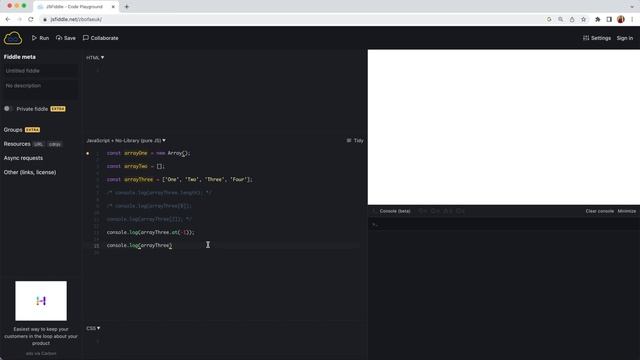
Task: Click the share icon in address bar
Action: 572,19
